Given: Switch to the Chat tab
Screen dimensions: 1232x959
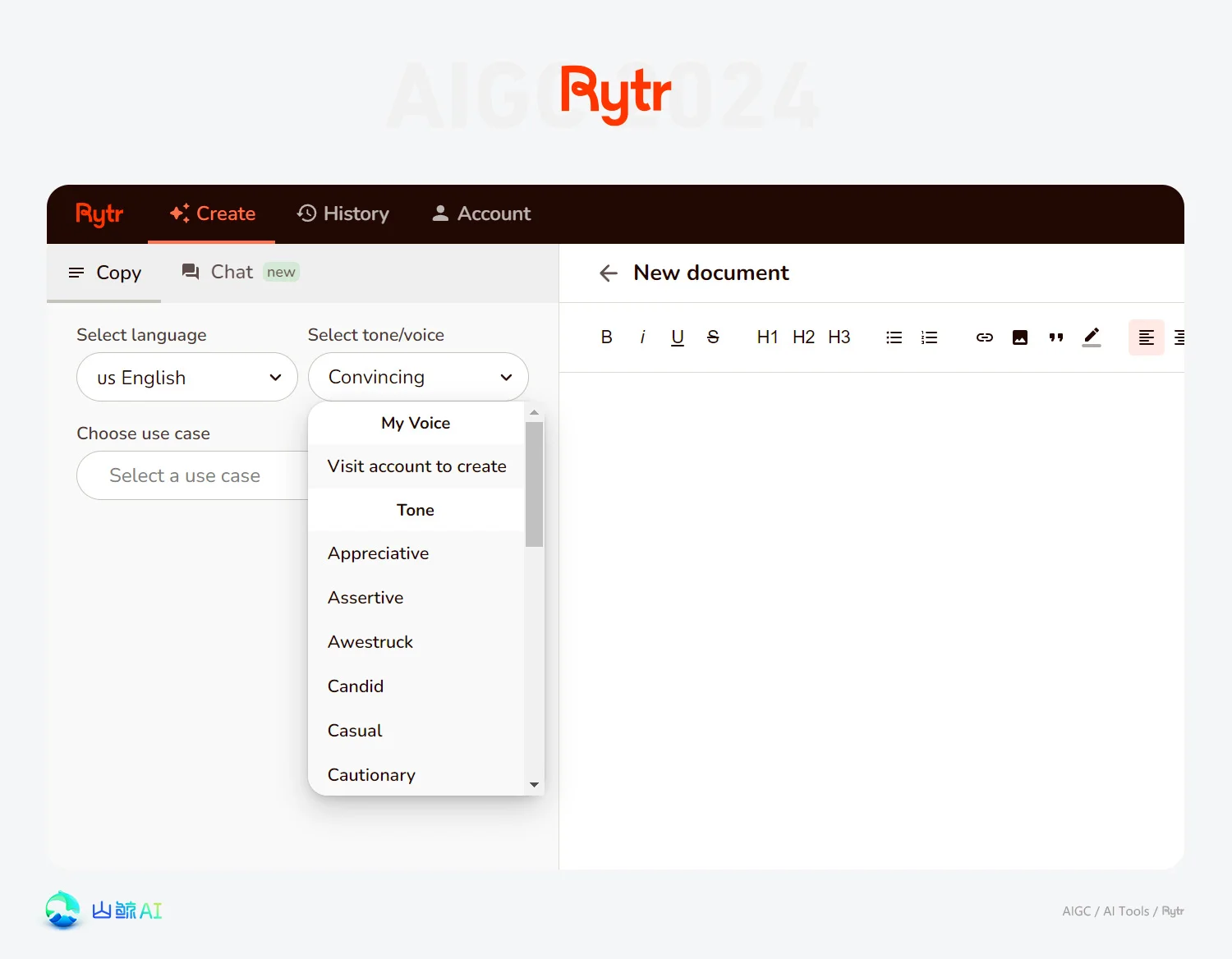Looking at the screenshot, I should (240, 273).
